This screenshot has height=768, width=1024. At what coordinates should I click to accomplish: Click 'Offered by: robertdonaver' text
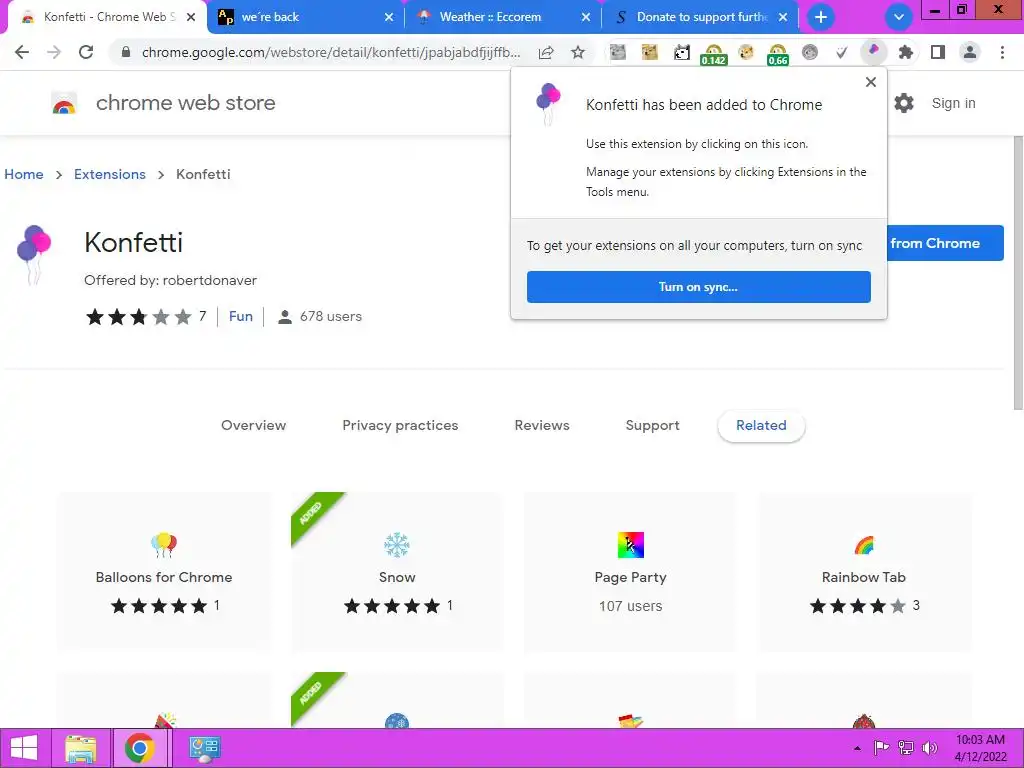point(170,280)
